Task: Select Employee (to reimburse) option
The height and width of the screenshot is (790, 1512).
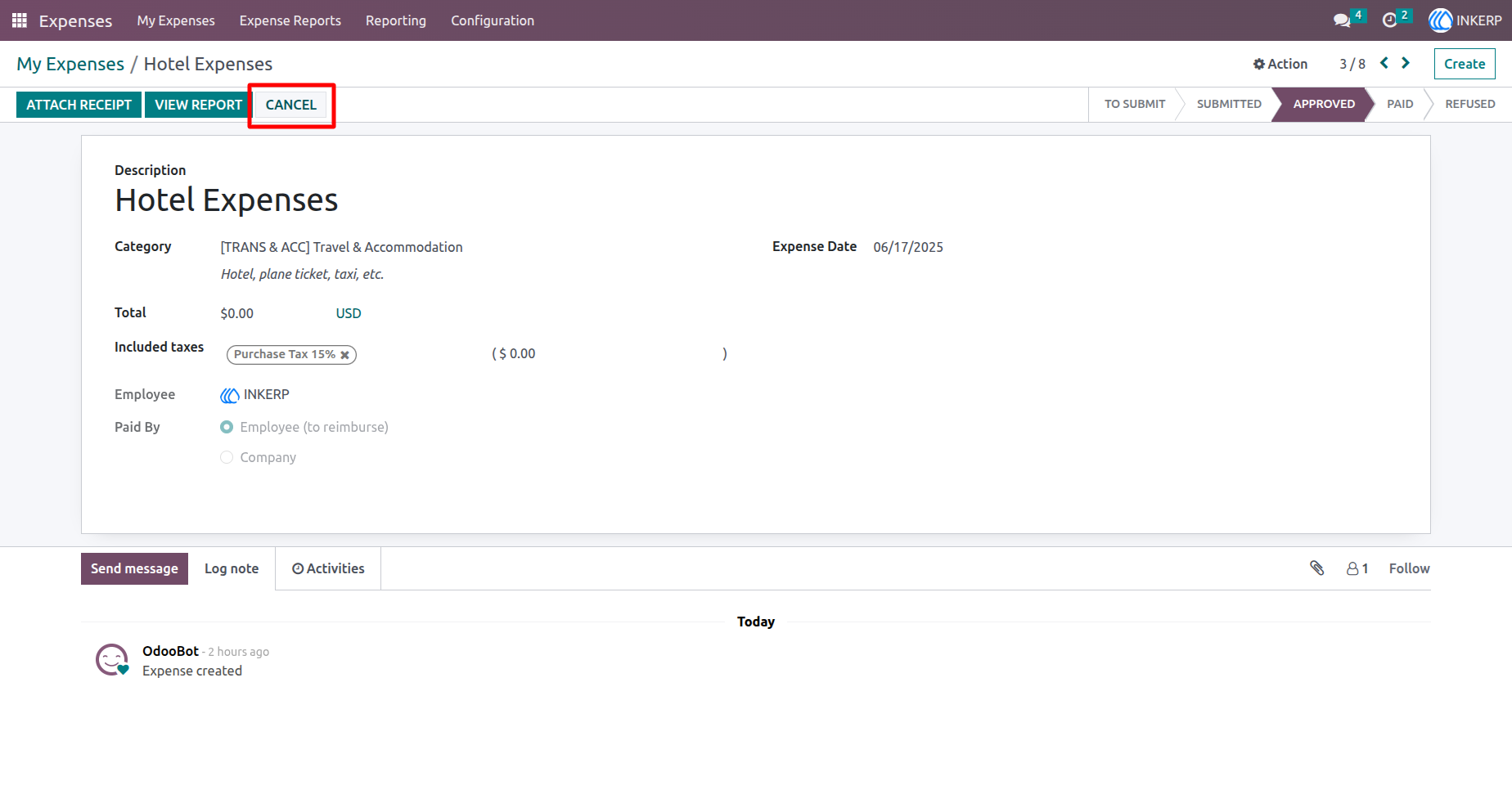Action: pyautogui.click(x=227, y=427)
